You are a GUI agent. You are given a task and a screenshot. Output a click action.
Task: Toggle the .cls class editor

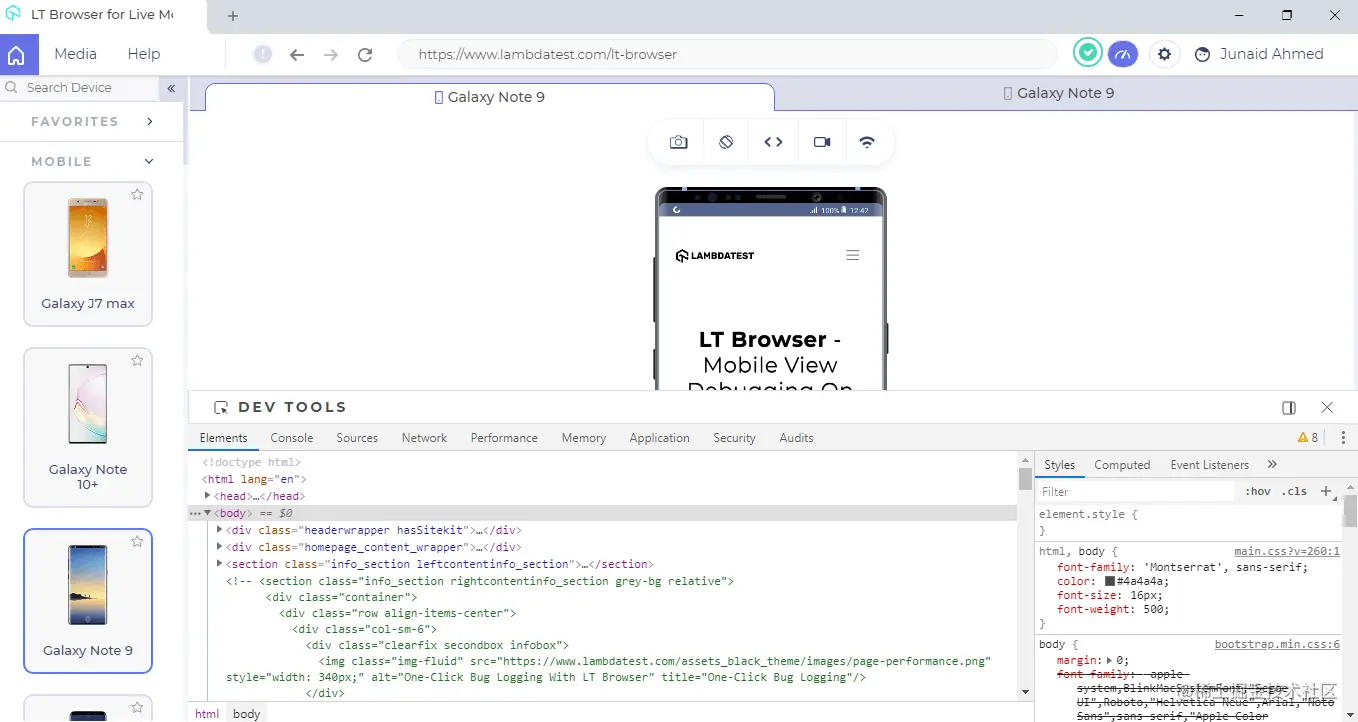coord(1294,491)
